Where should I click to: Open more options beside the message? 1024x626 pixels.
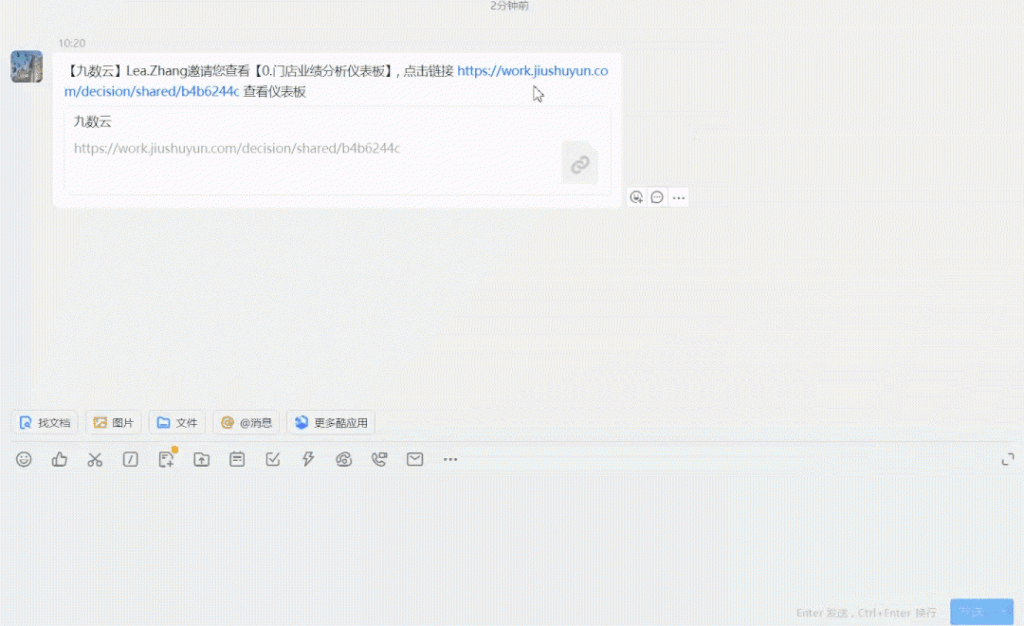pos(679,197)
